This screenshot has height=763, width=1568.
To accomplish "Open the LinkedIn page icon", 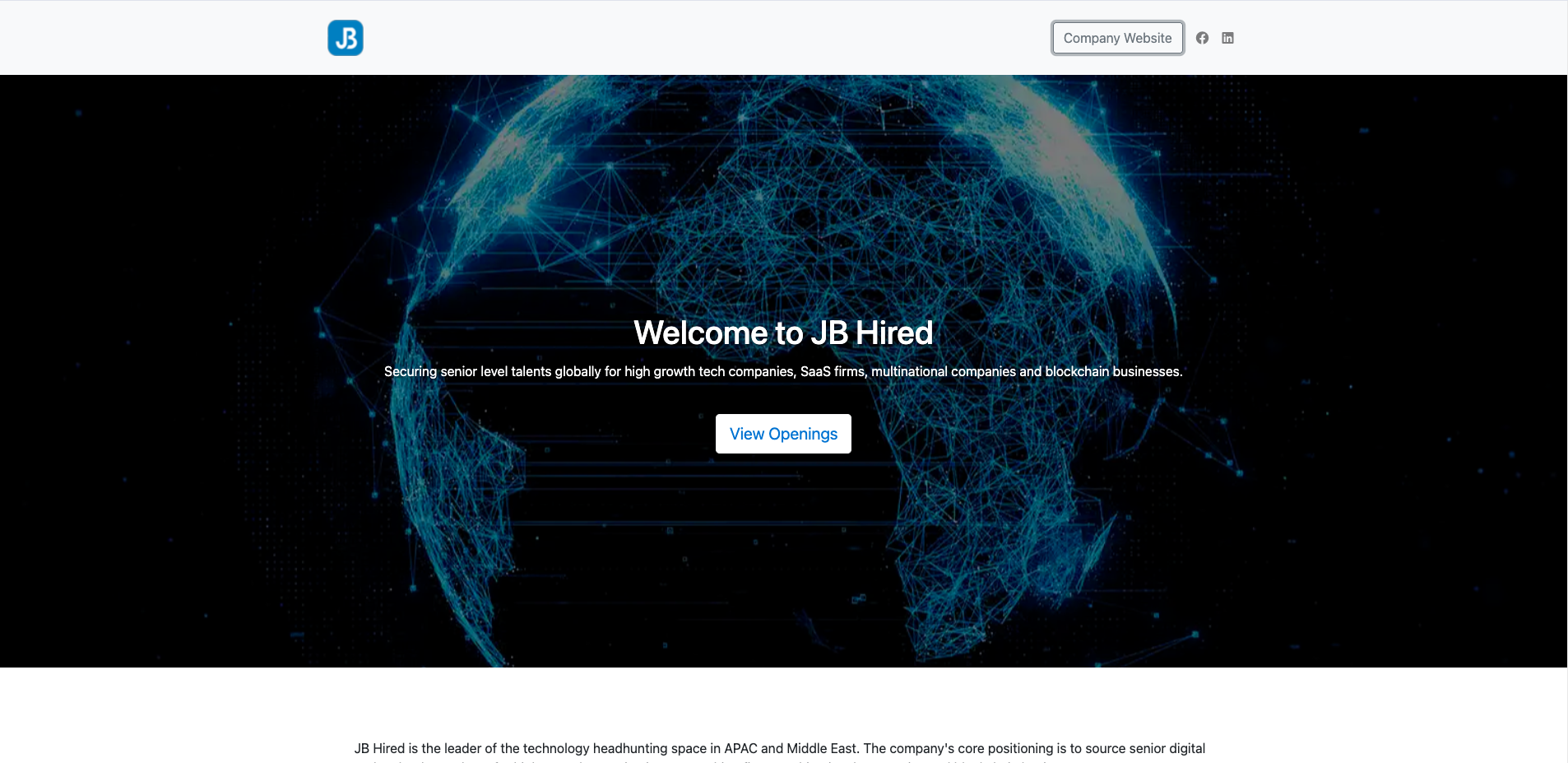I will click(1227, 38).
